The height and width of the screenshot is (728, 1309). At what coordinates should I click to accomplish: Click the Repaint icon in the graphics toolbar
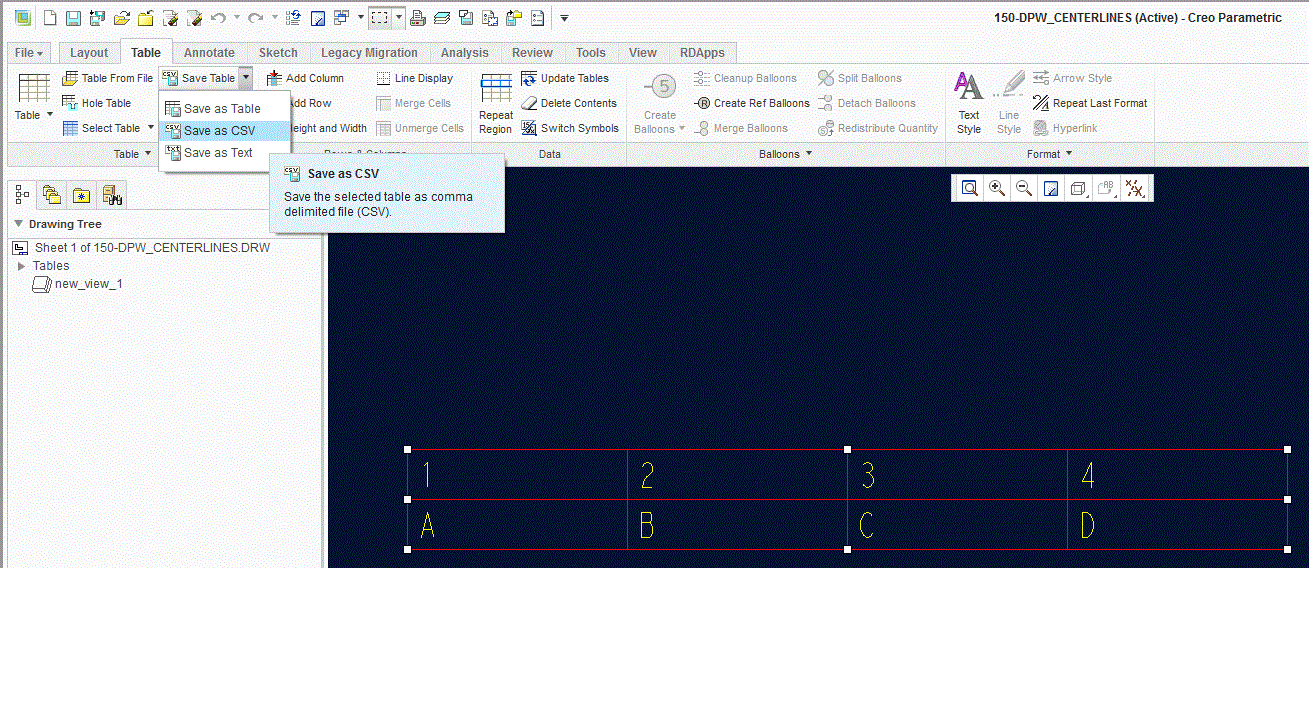click(1051, 188)
